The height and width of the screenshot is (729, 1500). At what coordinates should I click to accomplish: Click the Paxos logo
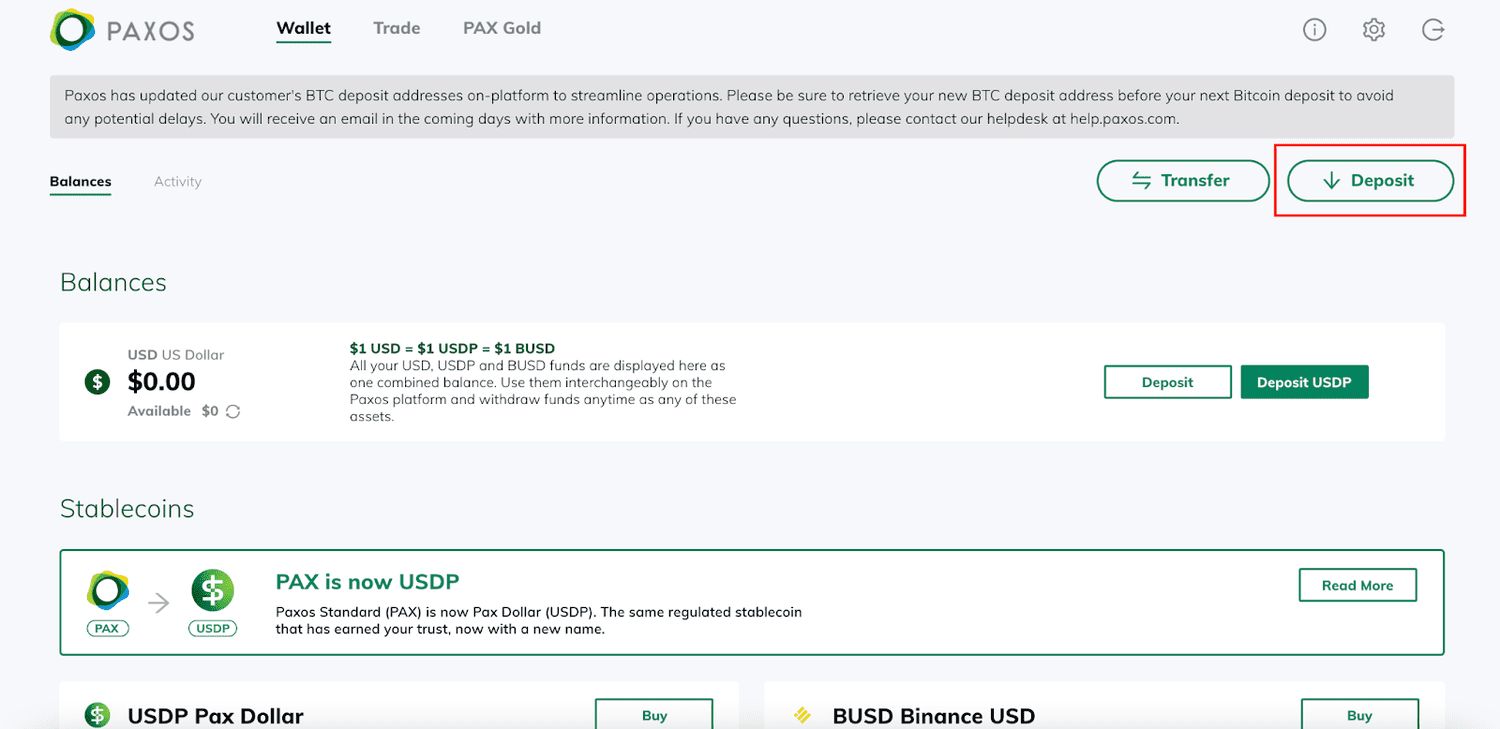pos(122,30)
